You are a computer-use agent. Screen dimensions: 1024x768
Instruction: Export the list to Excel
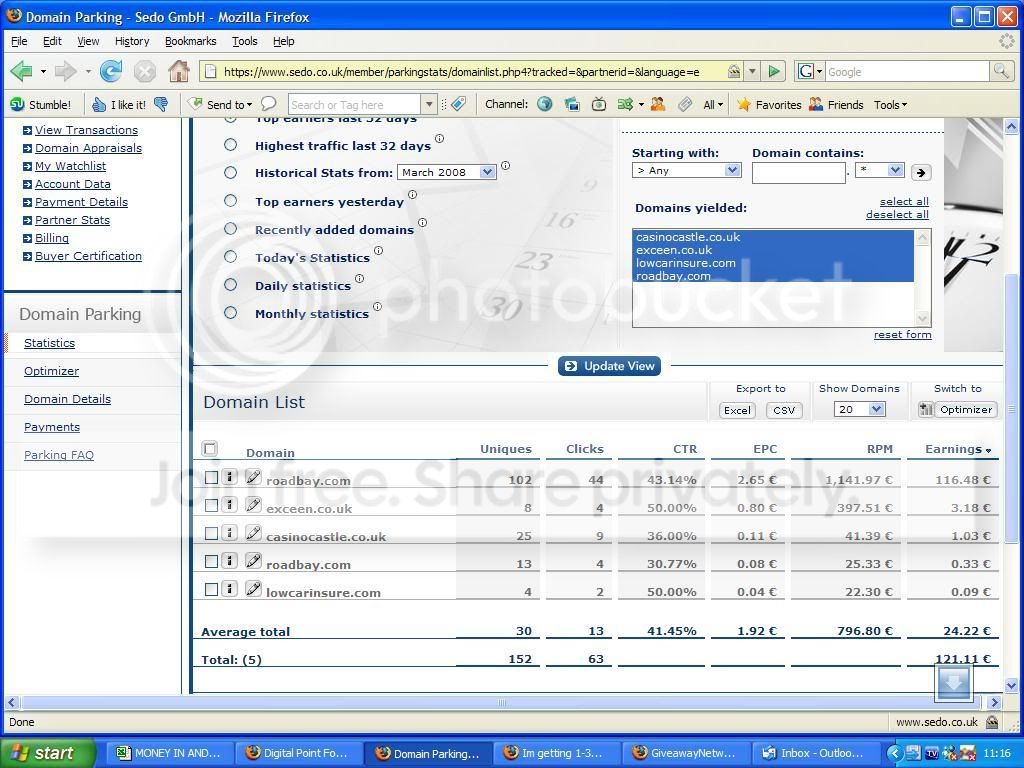tap(737, 410)
